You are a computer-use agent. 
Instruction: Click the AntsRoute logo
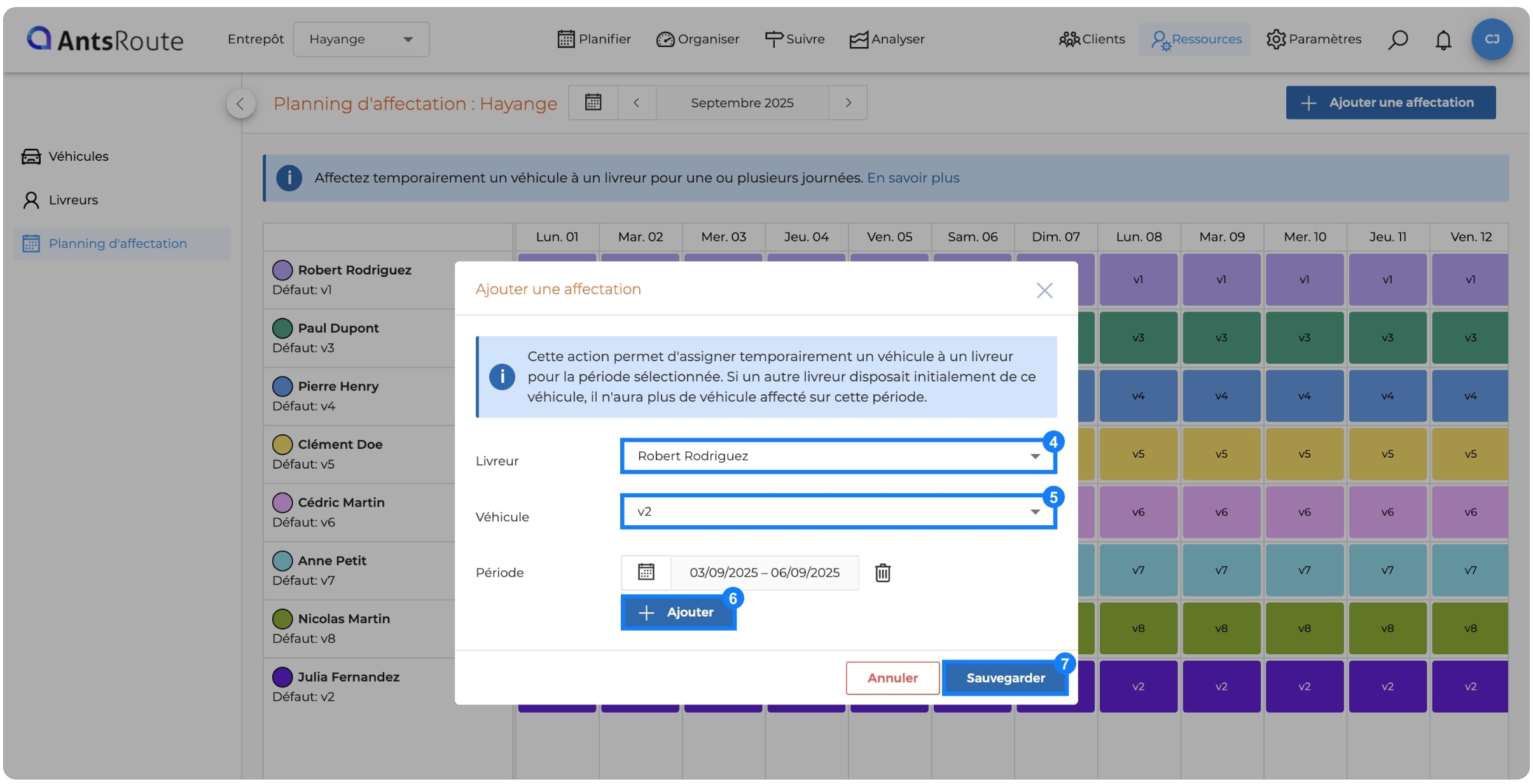click(x=105, y=39)
